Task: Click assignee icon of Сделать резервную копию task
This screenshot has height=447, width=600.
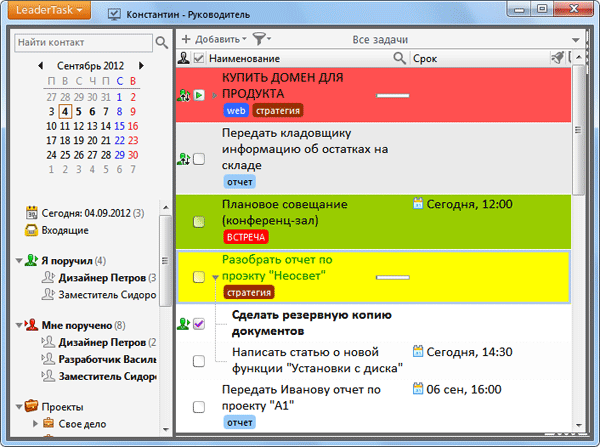Action: [184, 324]
